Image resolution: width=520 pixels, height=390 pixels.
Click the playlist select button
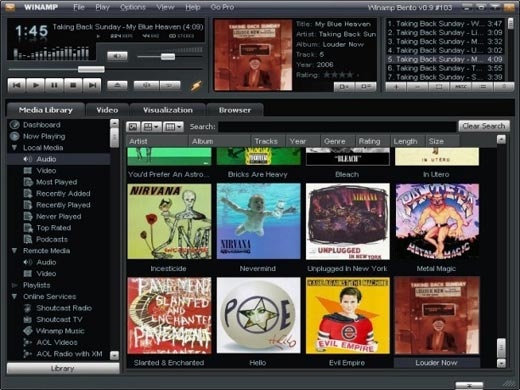click(x=439, y=87)
